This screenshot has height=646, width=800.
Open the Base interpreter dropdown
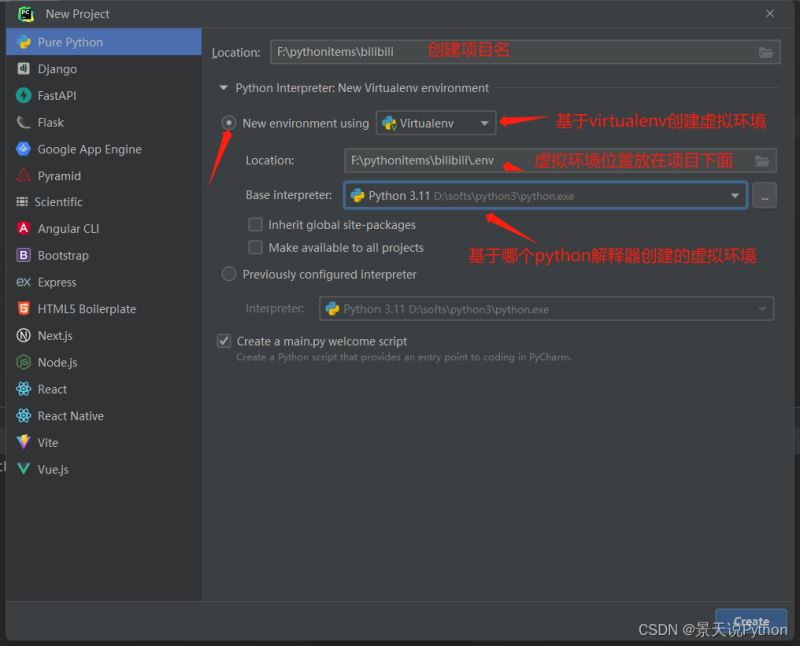[x=545, y=195]
